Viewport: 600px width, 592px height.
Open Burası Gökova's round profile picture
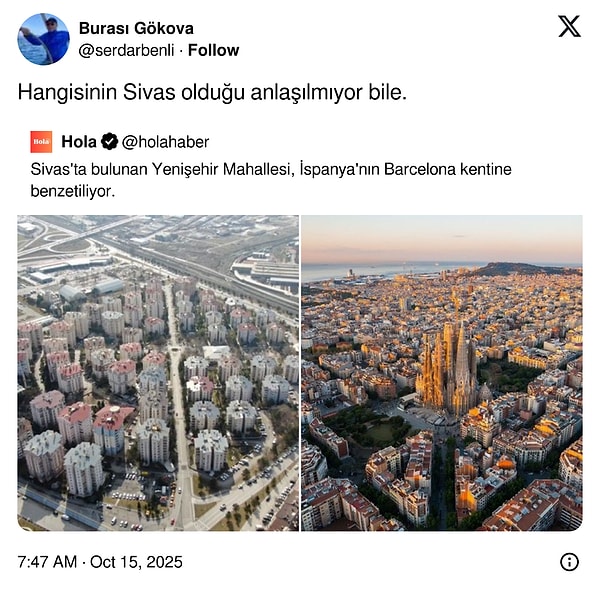[x=43, y=39]
